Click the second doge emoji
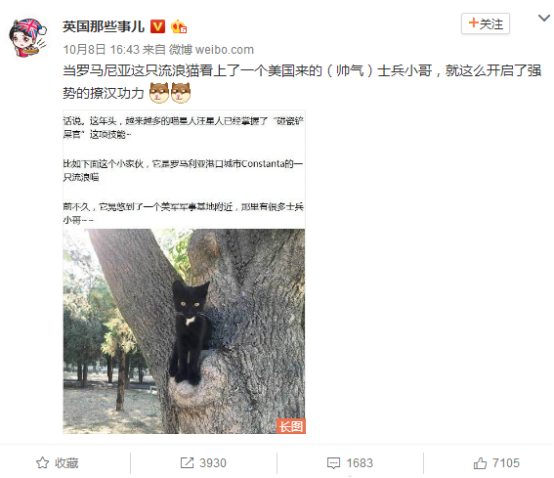This screenshot has width=554, height=478. pos(181,93)
